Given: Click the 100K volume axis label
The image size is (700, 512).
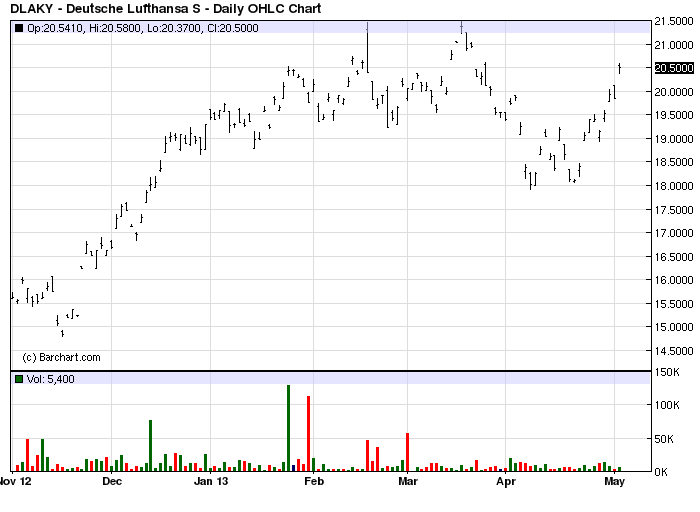Looking at the screenshot, I should point(667,405).
